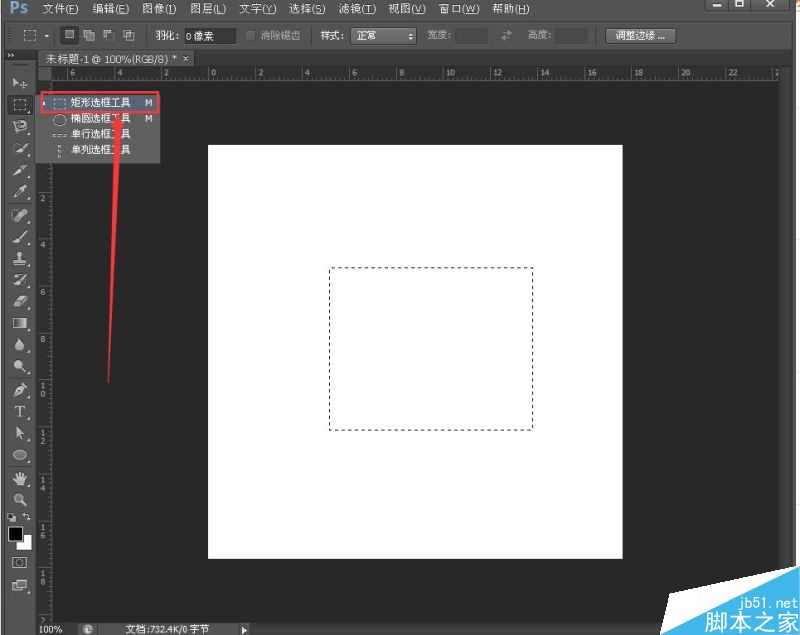This screenshot has height=635, width=800.
Task: Select the Hand tool
Action: coord(19,479)
